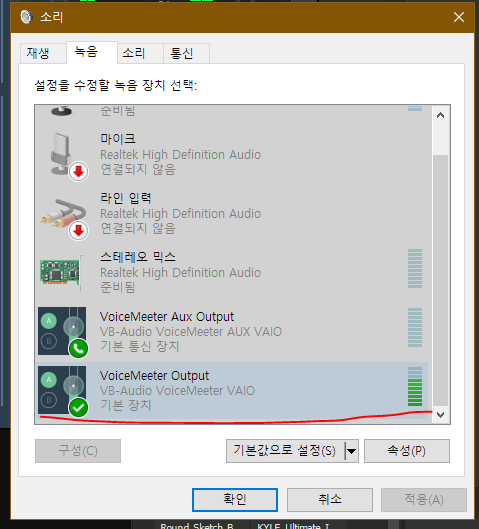Screen dimensions: 479x529
Task: Cancel with the 취소 button
Action: tap(330, 500)
